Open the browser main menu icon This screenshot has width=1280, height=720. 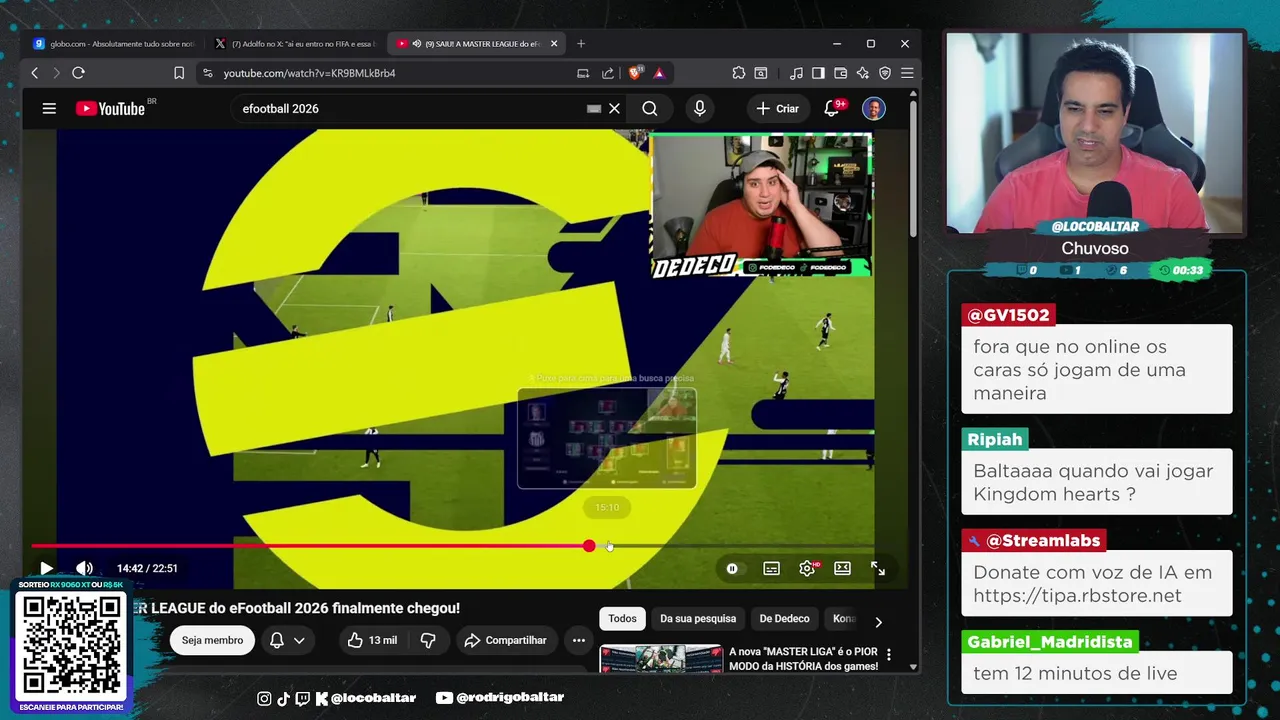907,73
